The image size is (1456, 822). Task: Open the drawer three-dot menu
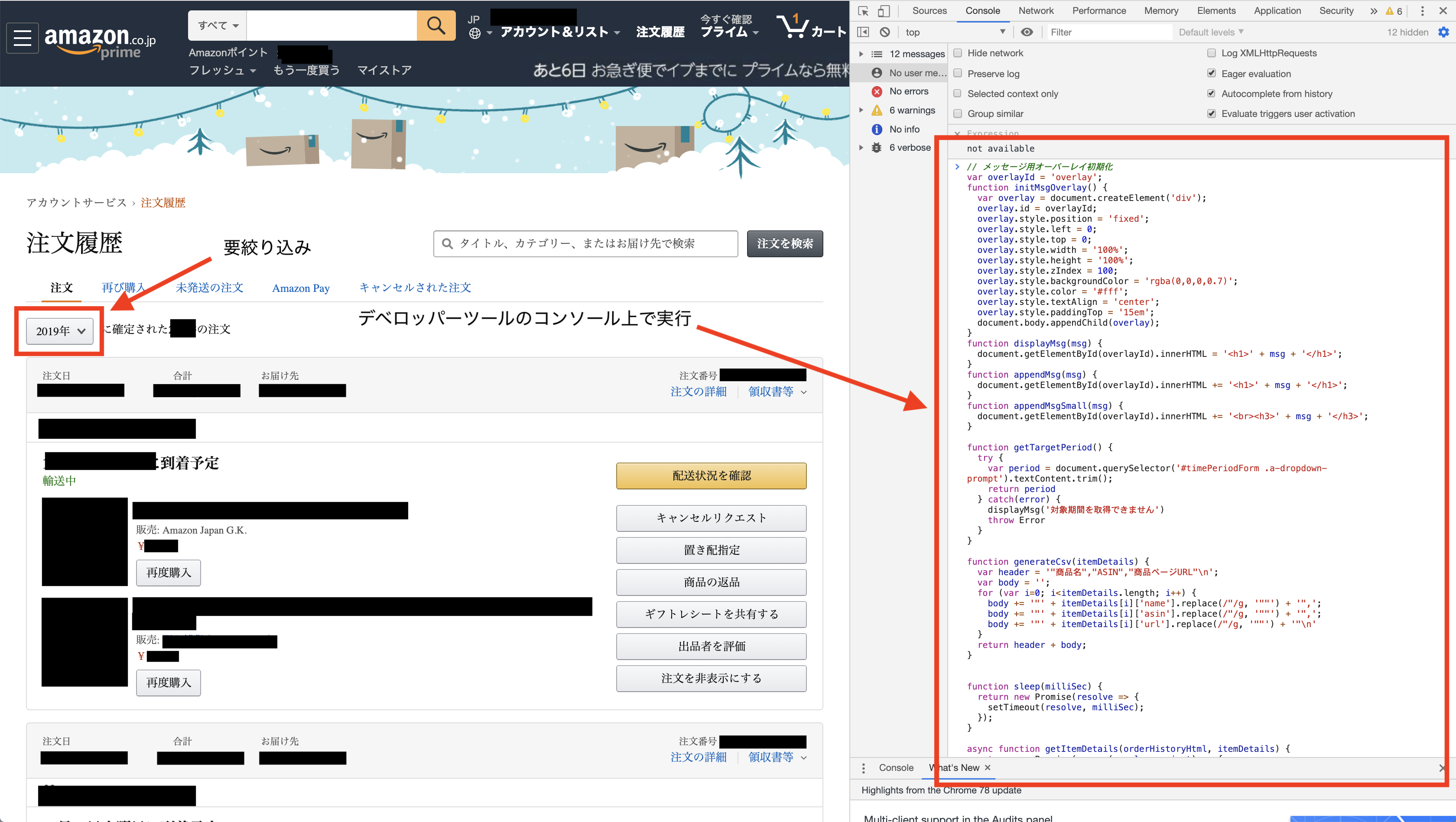(863, 768)
